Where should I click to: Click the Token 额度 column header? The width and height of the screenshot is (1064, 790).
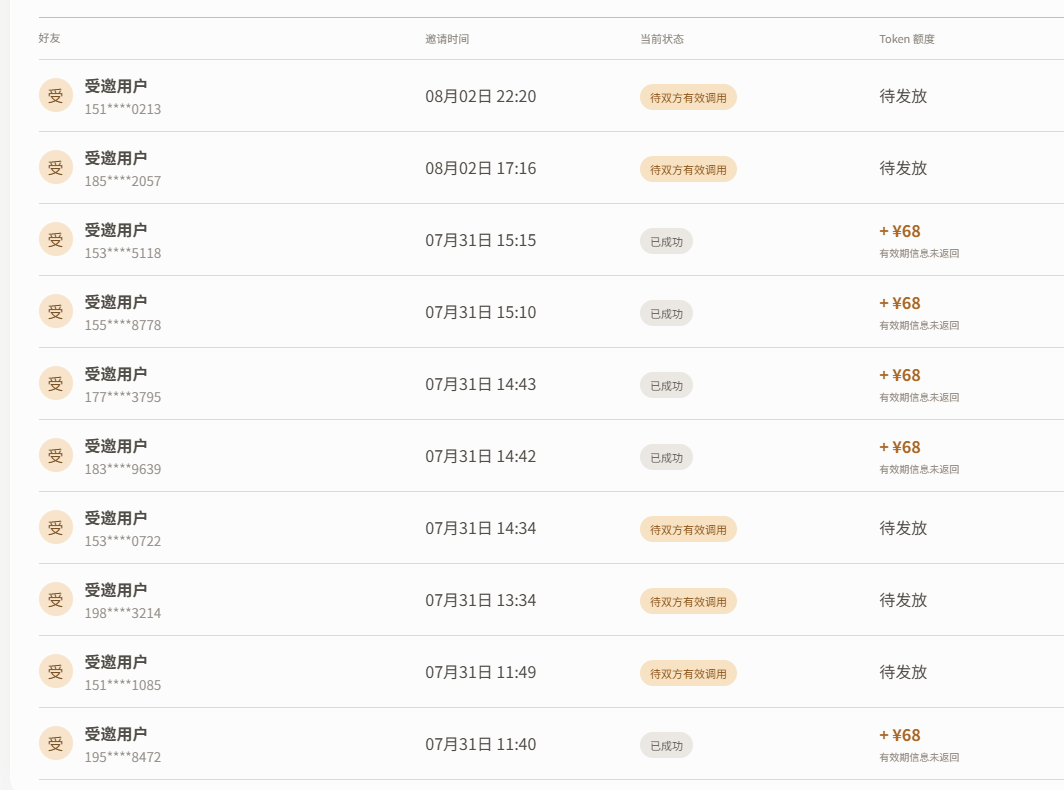pos(907,39)
